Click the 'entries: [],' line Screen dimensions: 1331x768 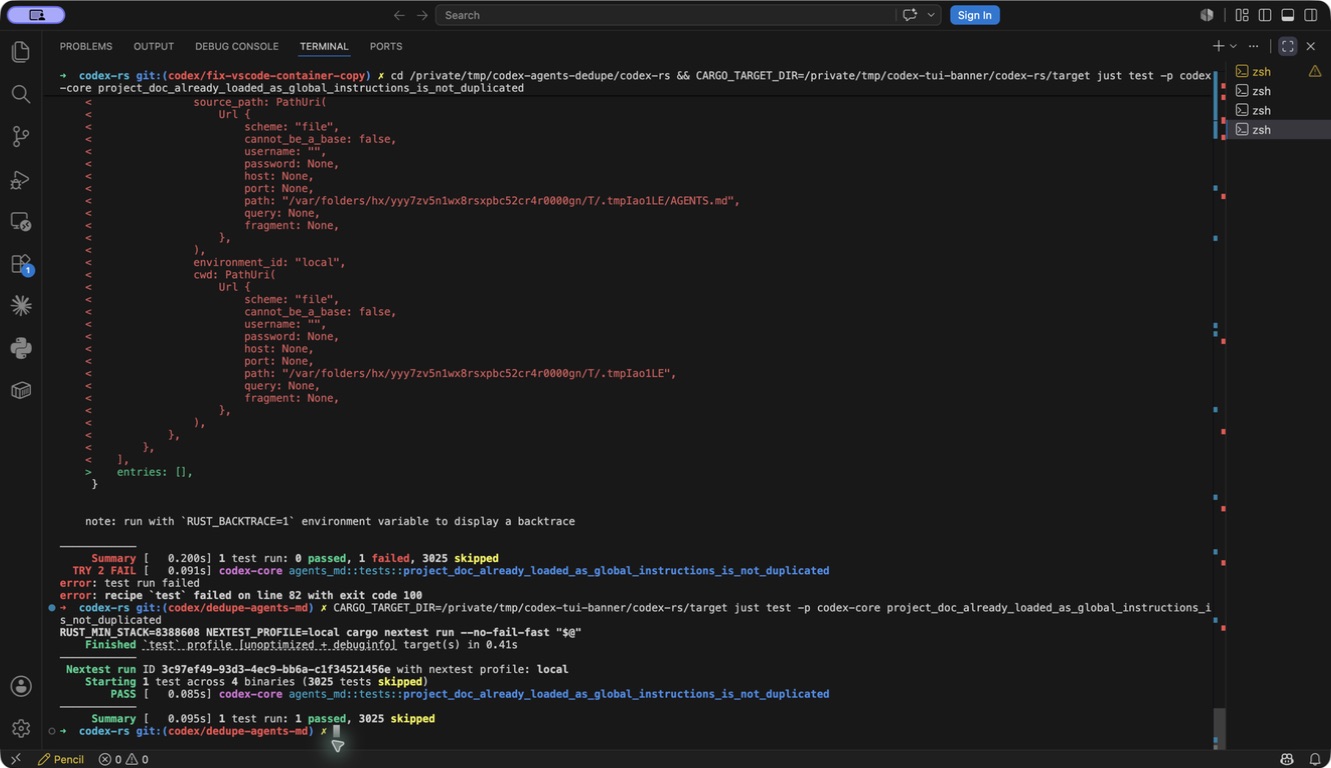click(154, 472)
